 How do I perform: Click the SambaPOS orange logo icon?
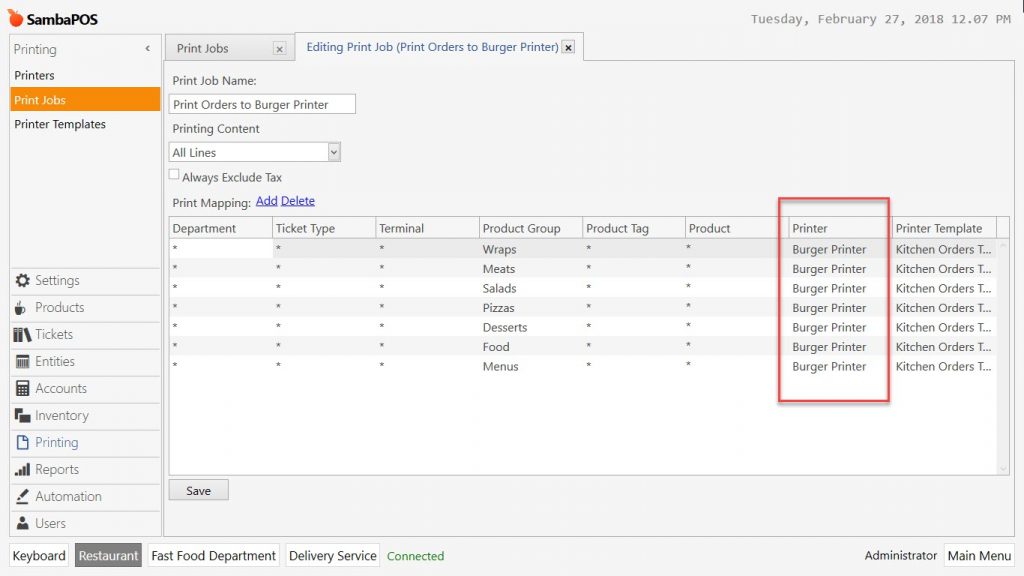click(x=15, y=18)
